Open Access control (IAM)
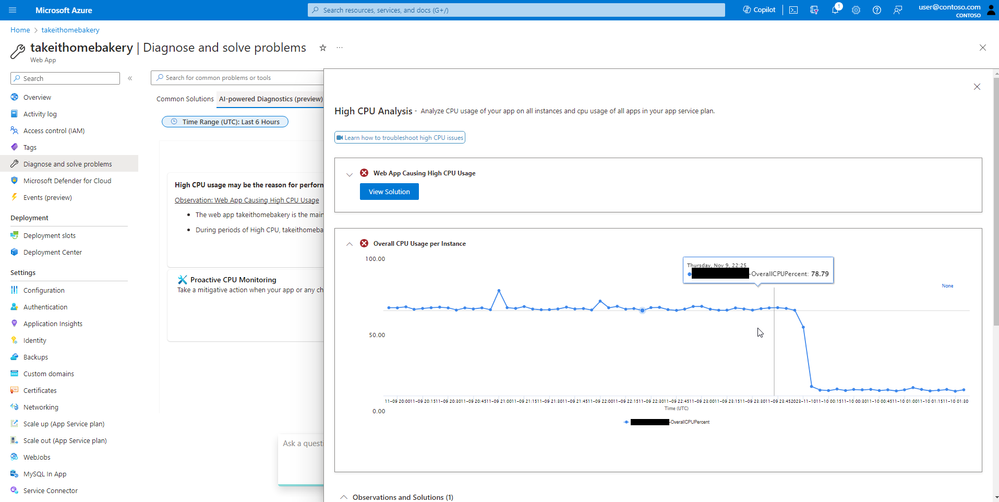 54,131
